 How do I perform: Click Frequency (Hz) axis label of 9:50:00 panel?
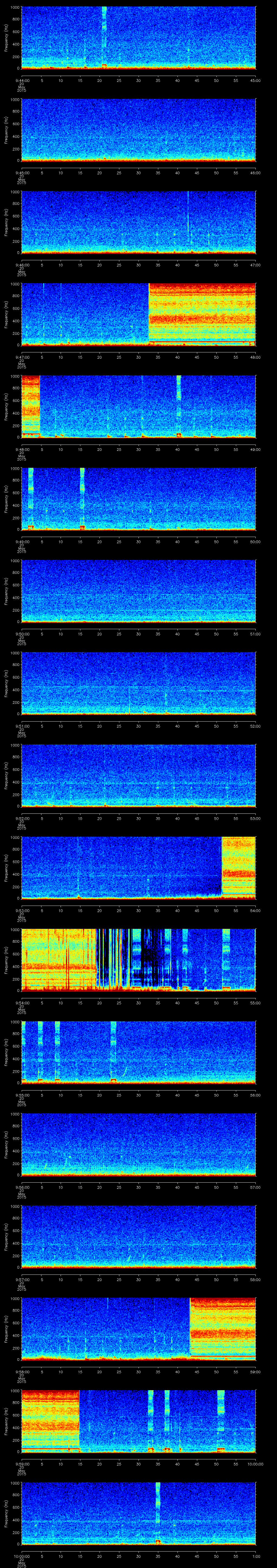point(6,590)
